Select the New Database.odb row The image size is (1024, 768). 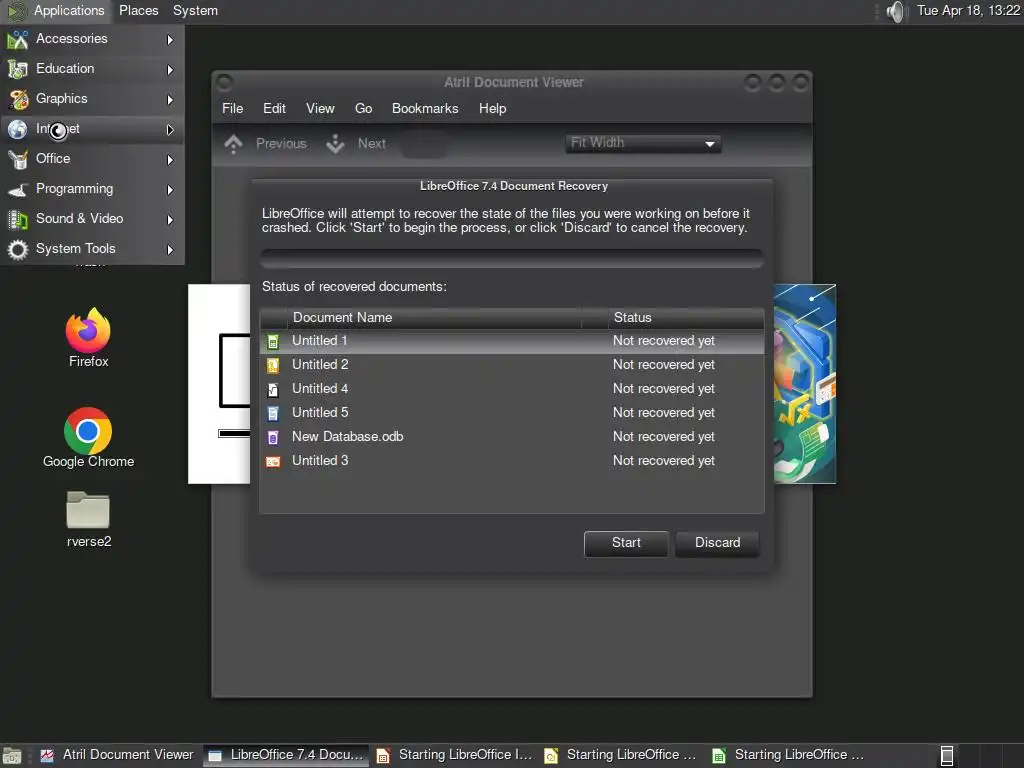click(512, 438)
